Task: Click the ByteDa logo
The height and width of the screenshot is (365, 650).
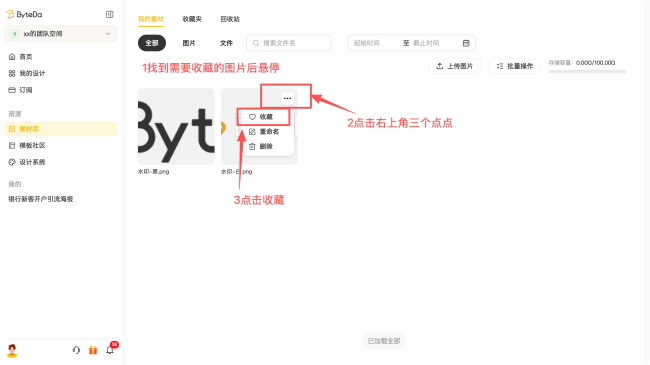Action: 24,15
